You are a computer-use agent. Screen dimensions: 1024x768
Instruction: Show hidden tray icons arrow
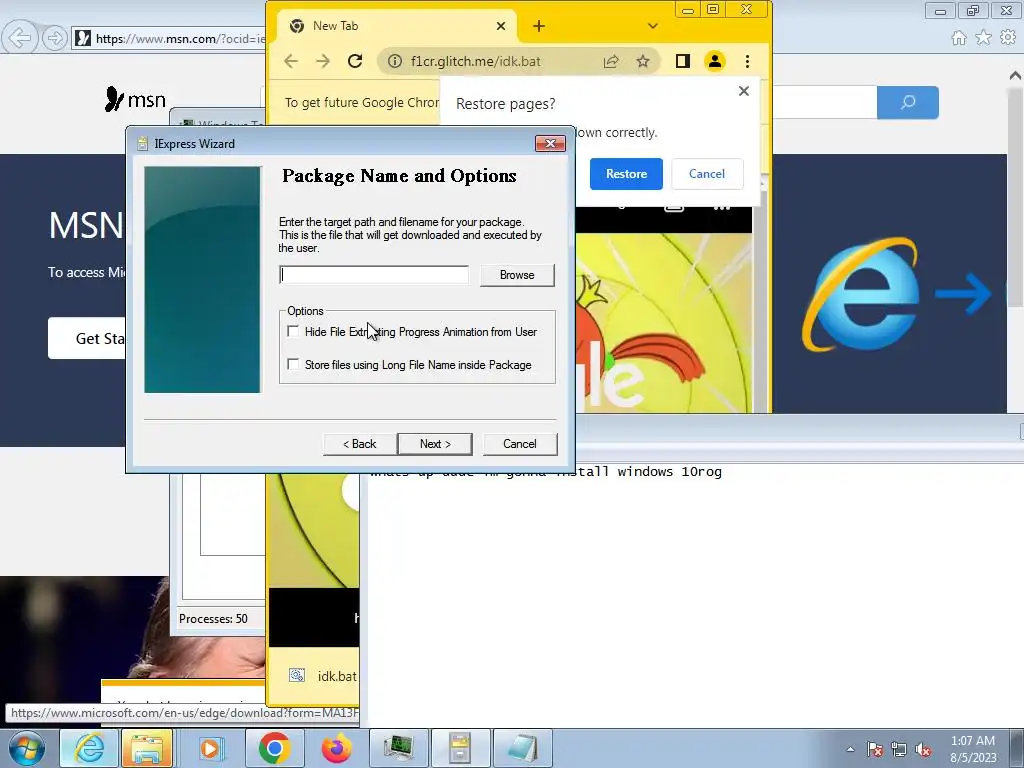tap(850, 749)
